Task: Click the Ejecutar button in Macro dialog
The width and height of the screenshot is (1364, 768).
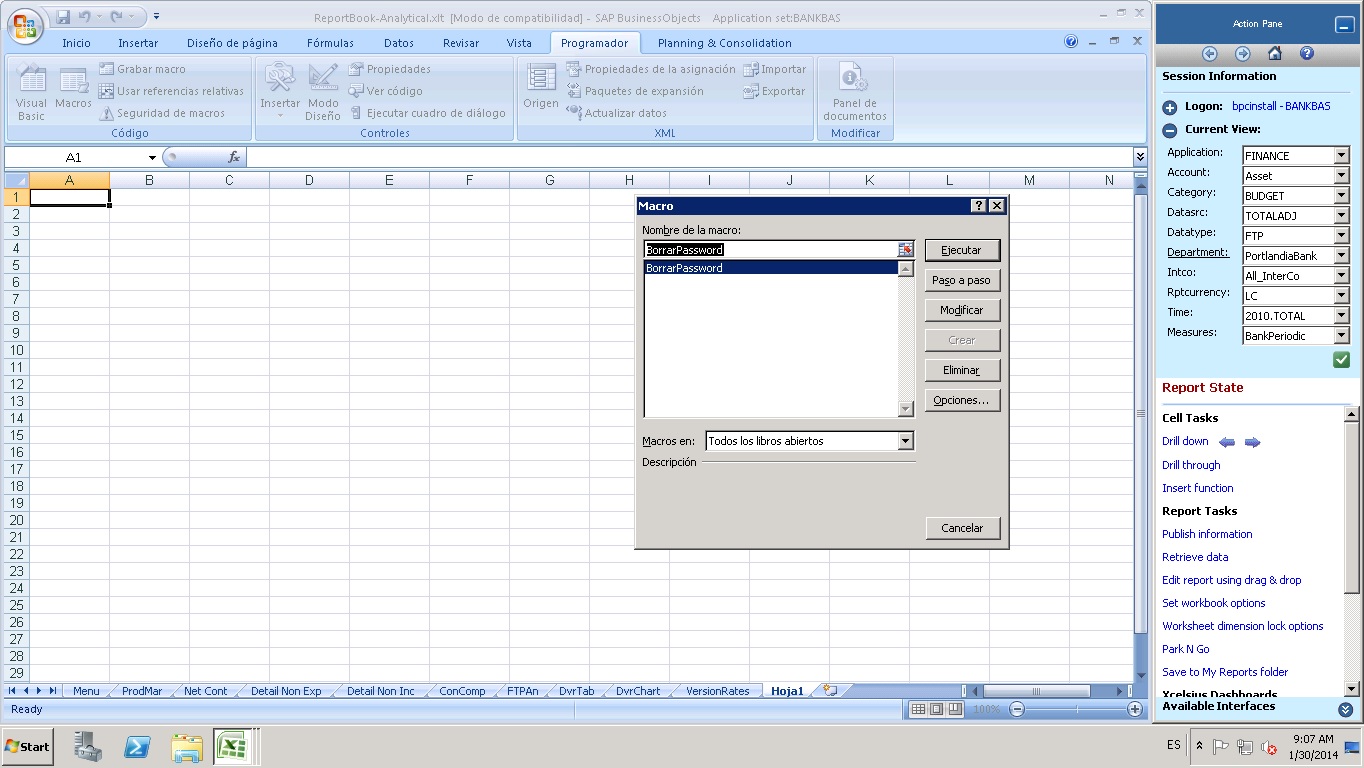Action: click(x=961, y=250)
